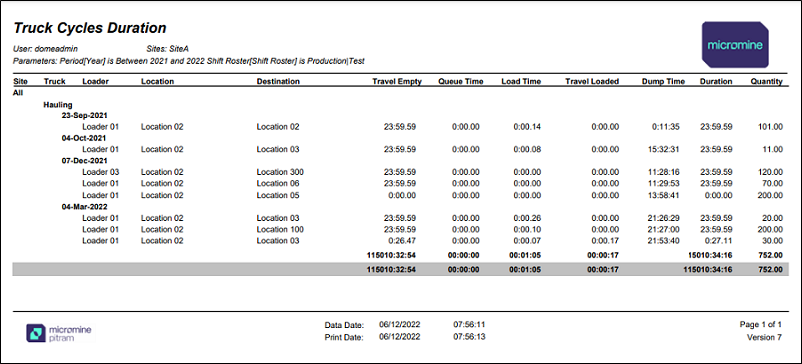Select the 04-Mar-2022 date group
This screenshot has height=364, width=802.
click(x=84, y=207)
